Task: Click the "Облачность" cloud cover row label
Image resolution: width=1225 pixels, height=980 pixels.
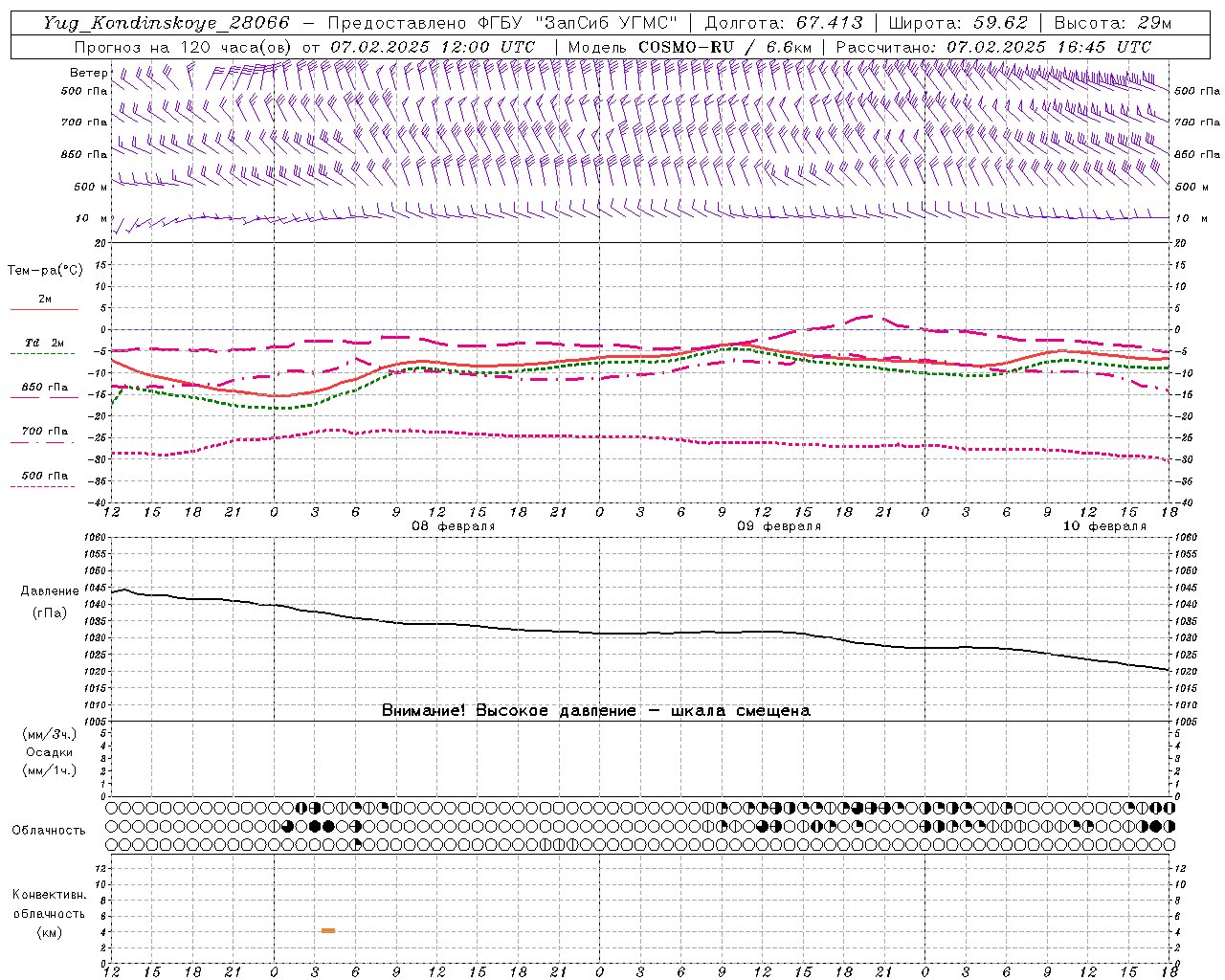Action: coord(49,831)
